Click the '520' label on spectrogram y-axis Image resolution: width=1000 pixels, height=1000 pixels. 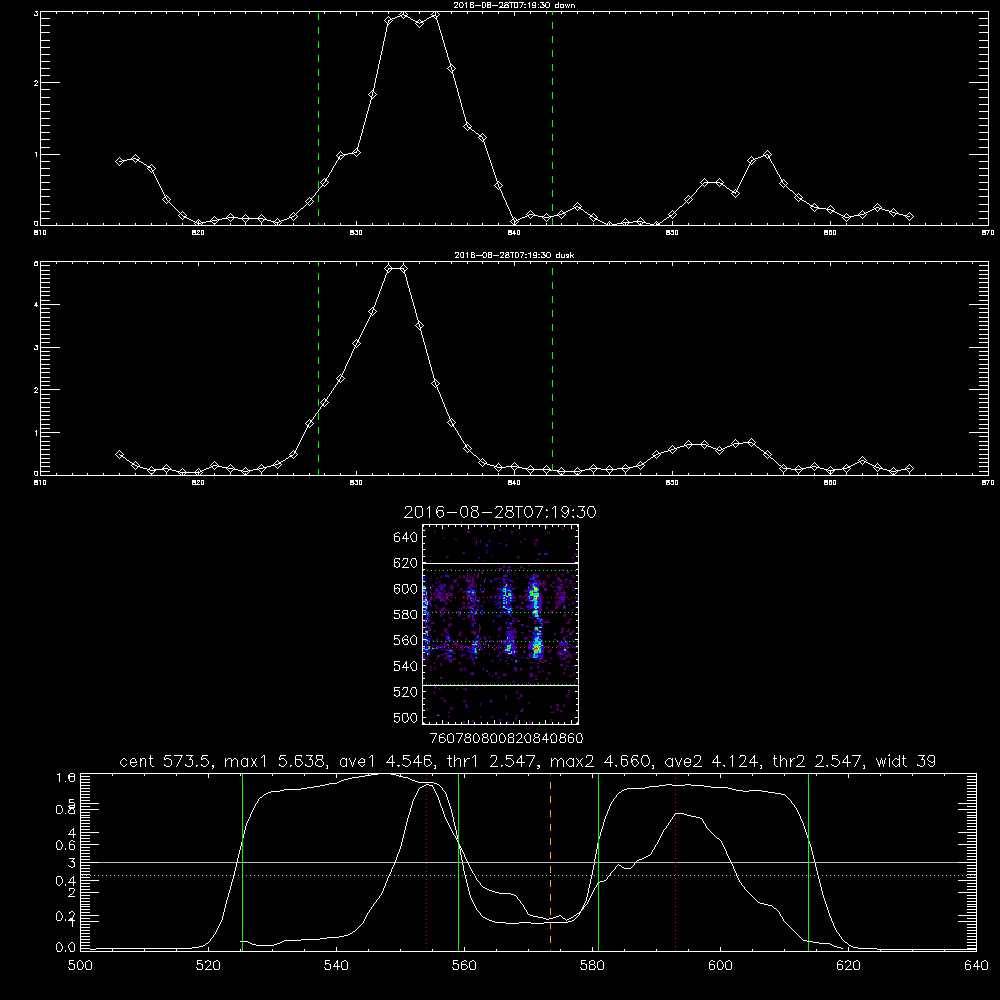point(406,692)
